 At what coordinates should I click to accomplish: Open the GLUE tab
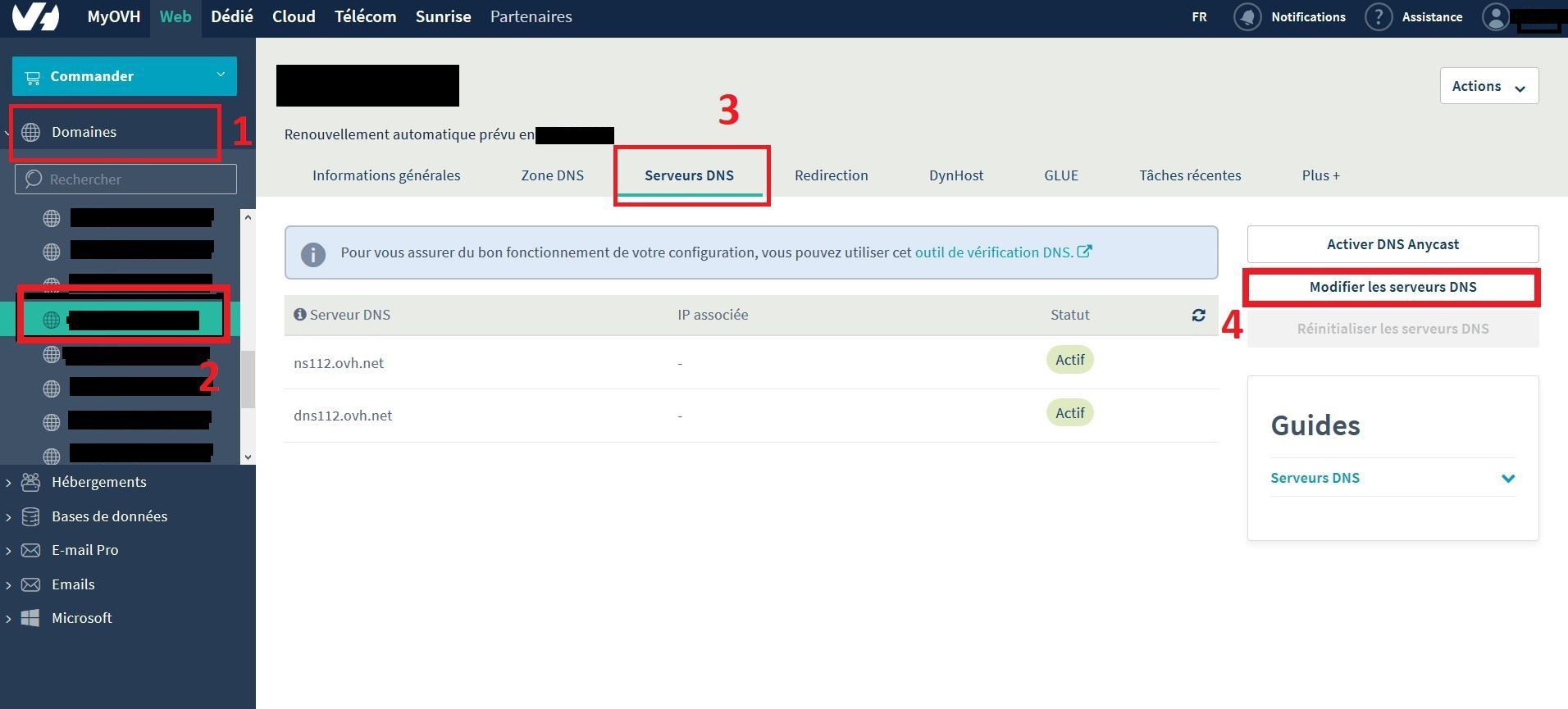pyautogui.click(x=1061, y=175)
